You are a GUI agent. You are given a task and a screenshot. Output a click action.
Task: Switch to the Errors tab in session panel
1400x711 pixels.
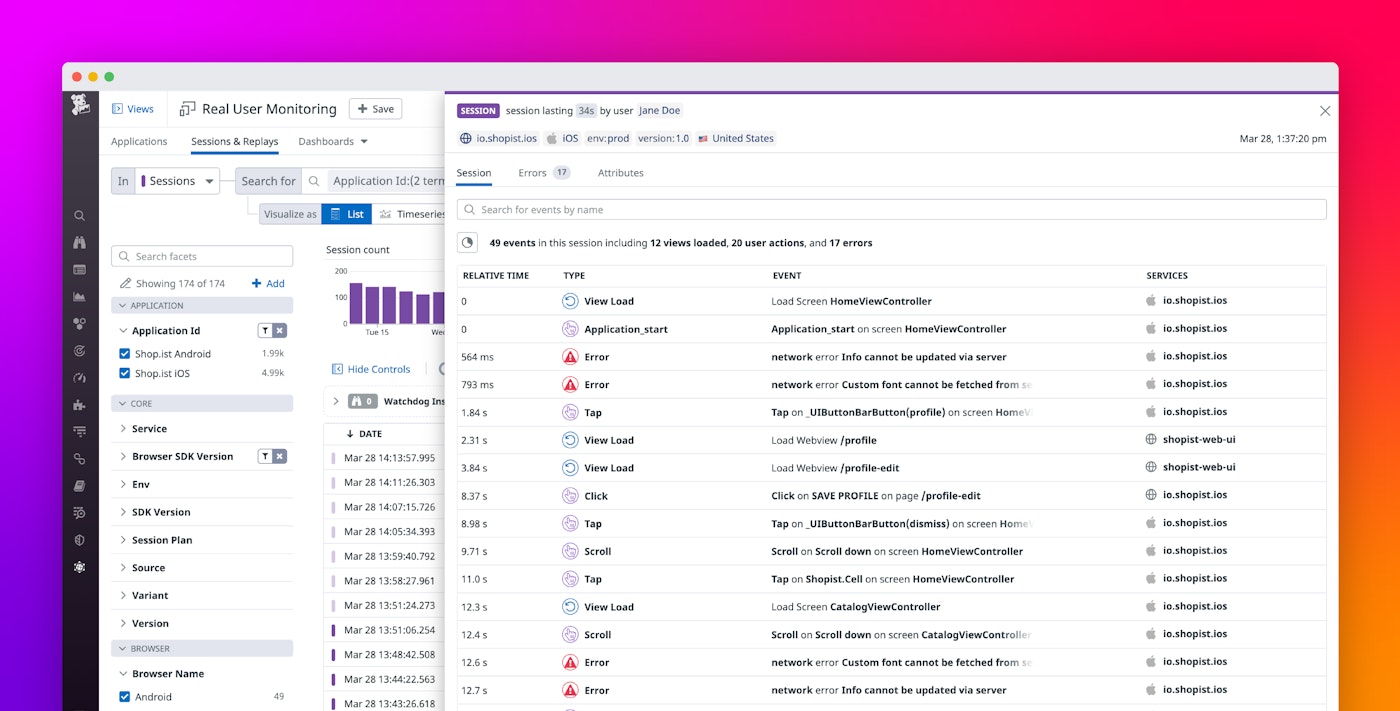531,172
